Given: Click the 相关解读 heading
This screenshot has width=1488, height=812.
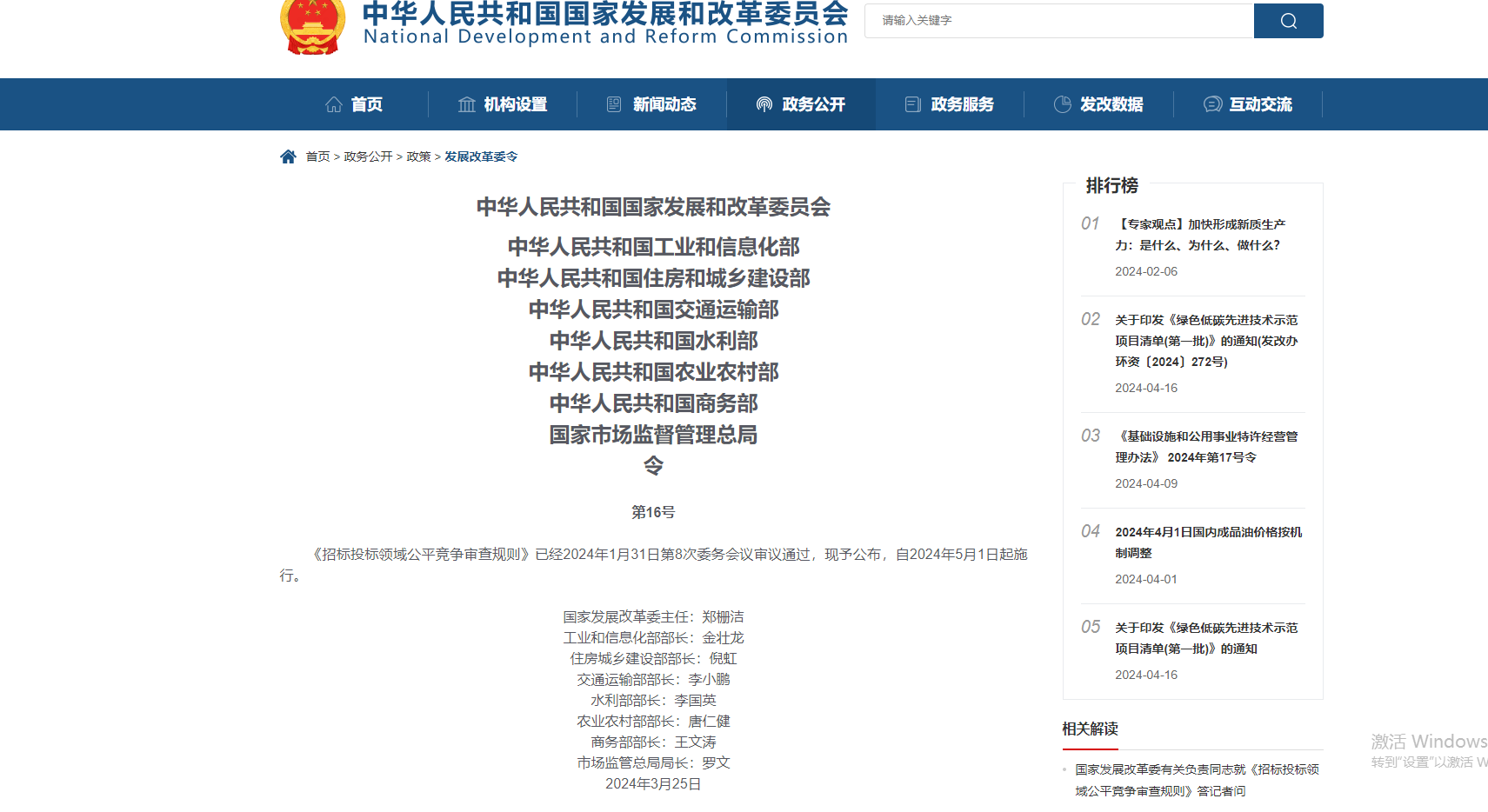Looking at the screenshot, I should coord(1090,729).
